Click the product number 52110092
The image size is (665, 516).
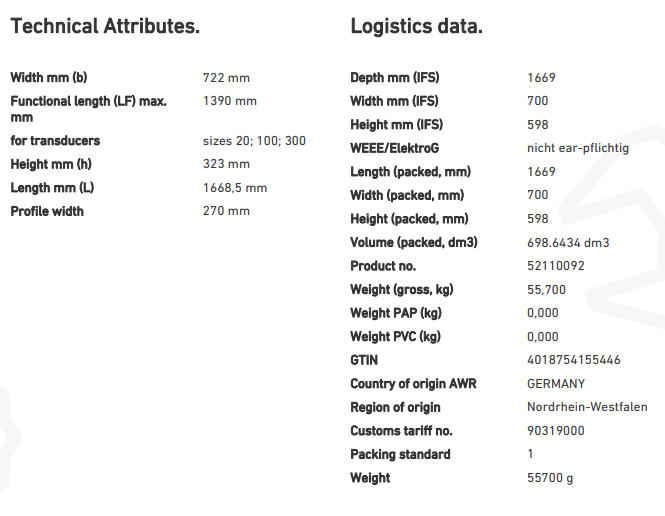[555, 266]
